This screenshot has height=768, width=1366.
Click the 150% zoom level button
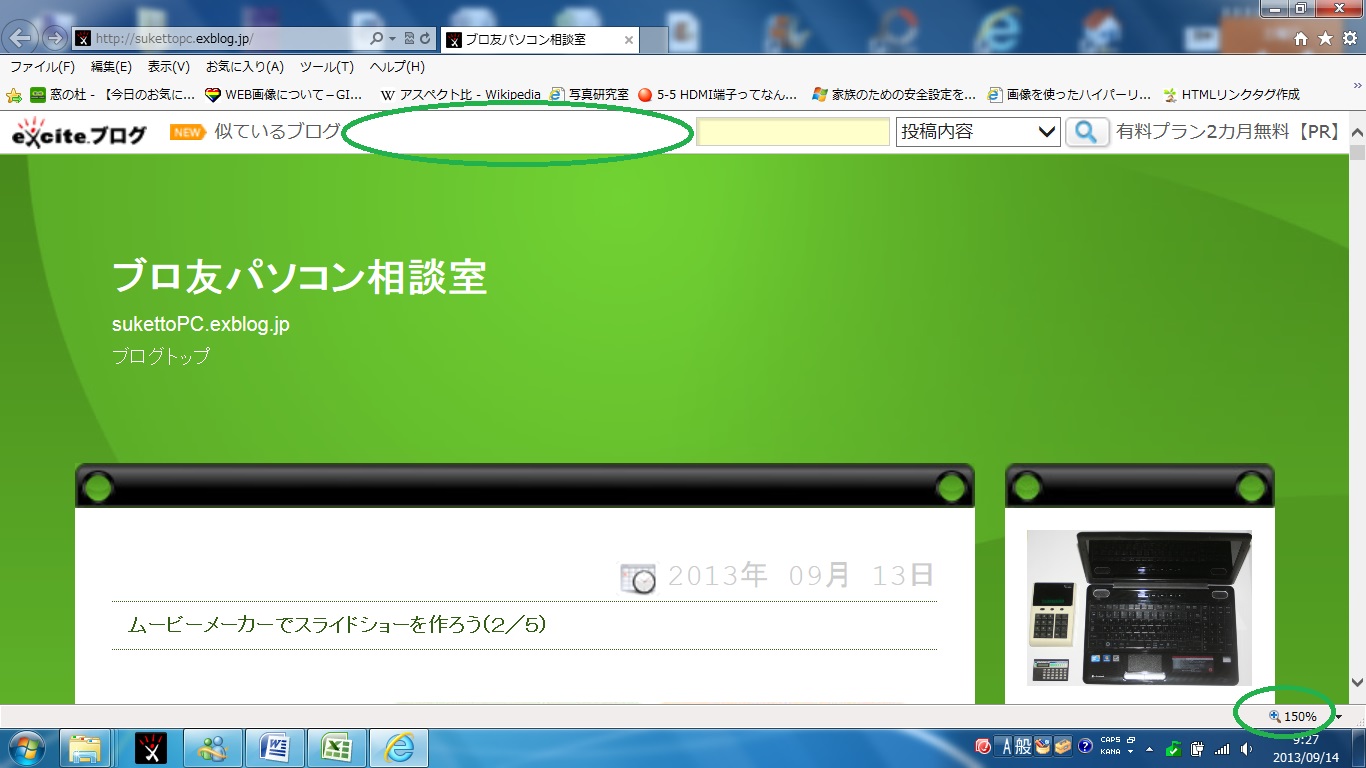[x=1293, y=717]
